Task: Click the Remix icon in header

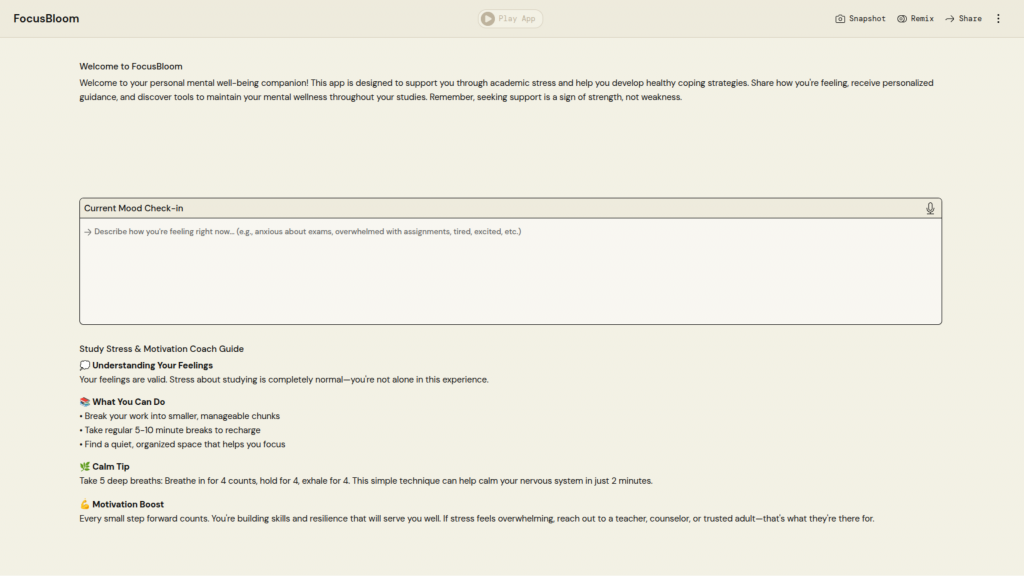Action: [902, 19]
